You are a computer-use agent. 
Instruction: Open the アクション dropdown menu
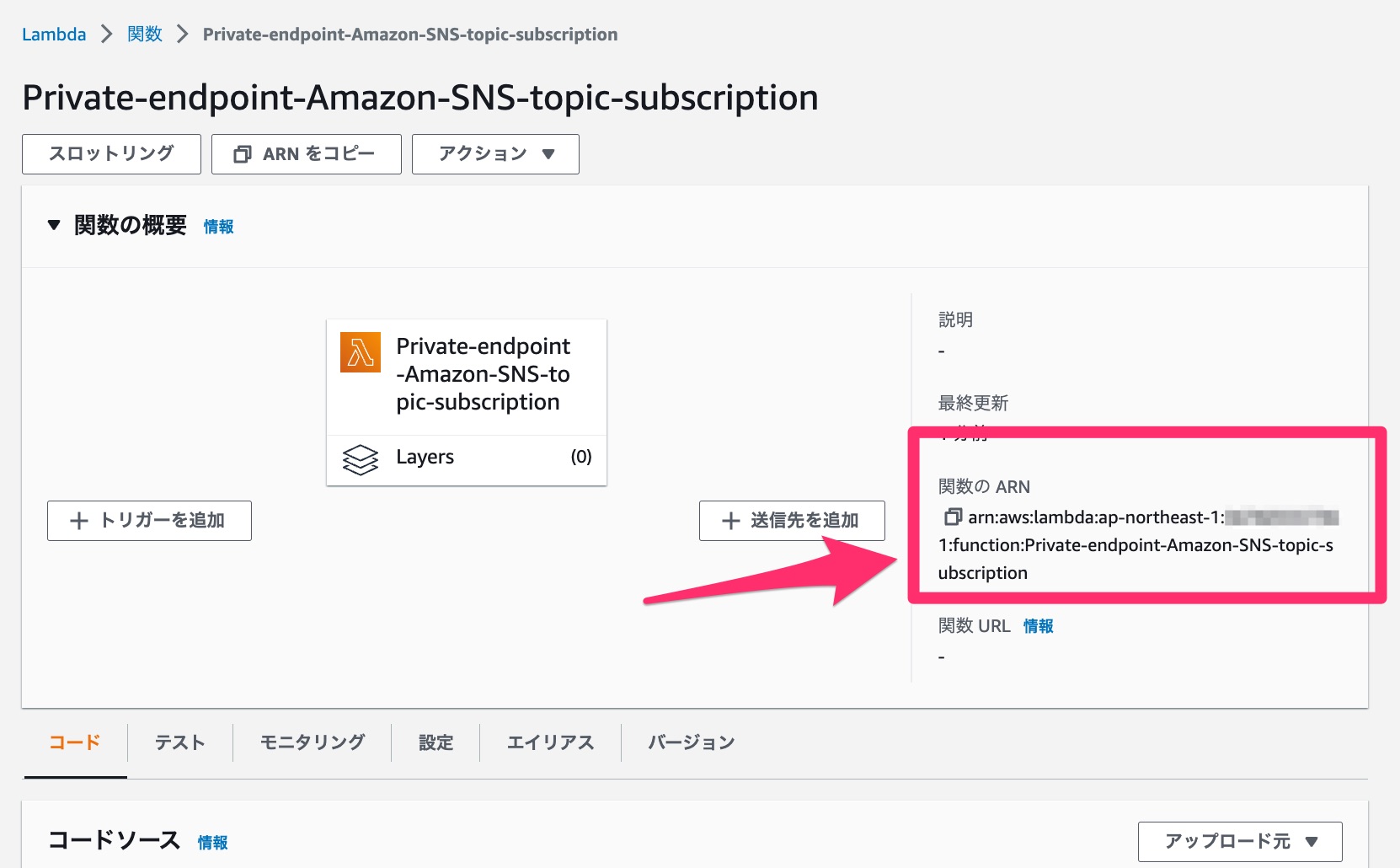pos(494,153)
